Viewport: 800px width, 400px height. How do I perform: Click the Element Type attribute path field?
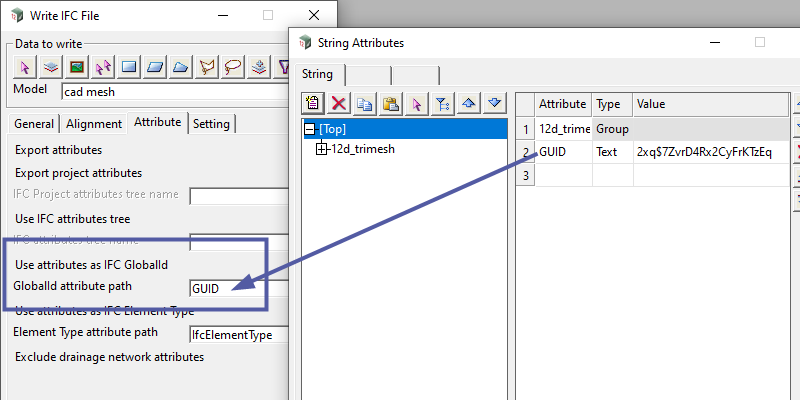239,335
